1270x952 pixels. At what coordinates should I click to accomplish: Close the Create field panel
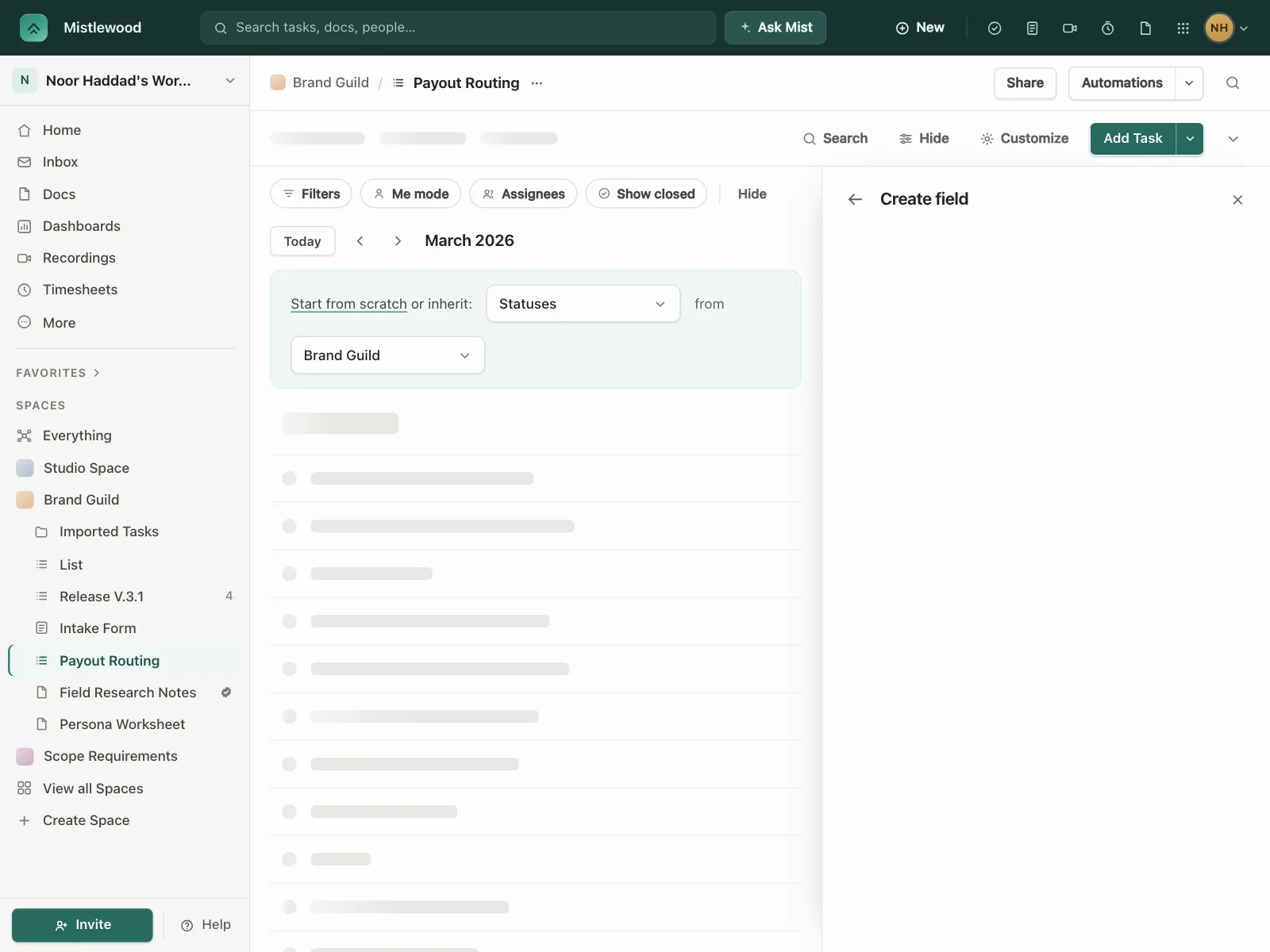point(1237,200)
